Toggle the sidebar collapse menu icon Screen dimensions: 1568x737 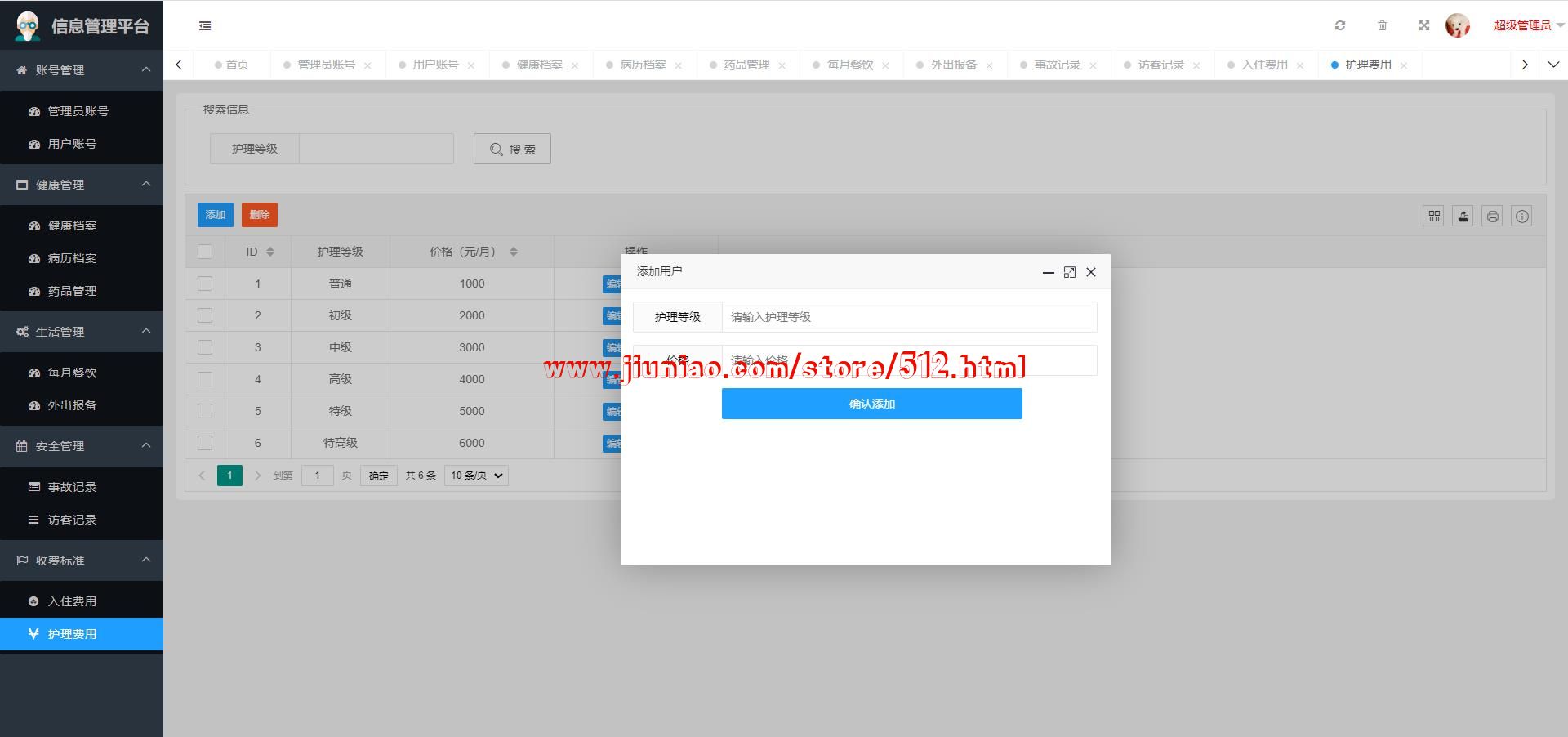pyautogui.click(x=205, y=26)
